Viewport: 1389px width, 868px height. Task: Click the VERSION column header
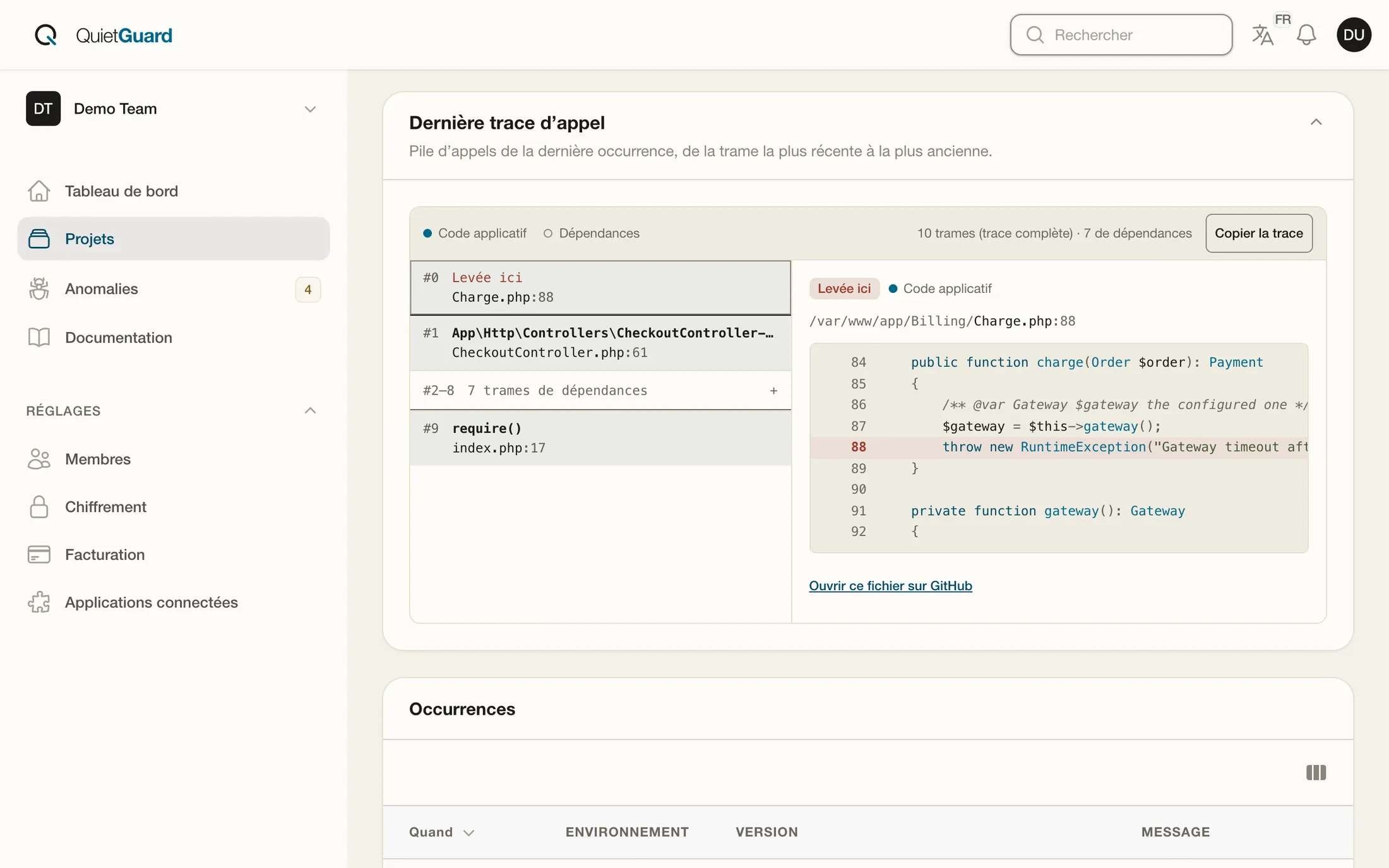tap(766, 832)
